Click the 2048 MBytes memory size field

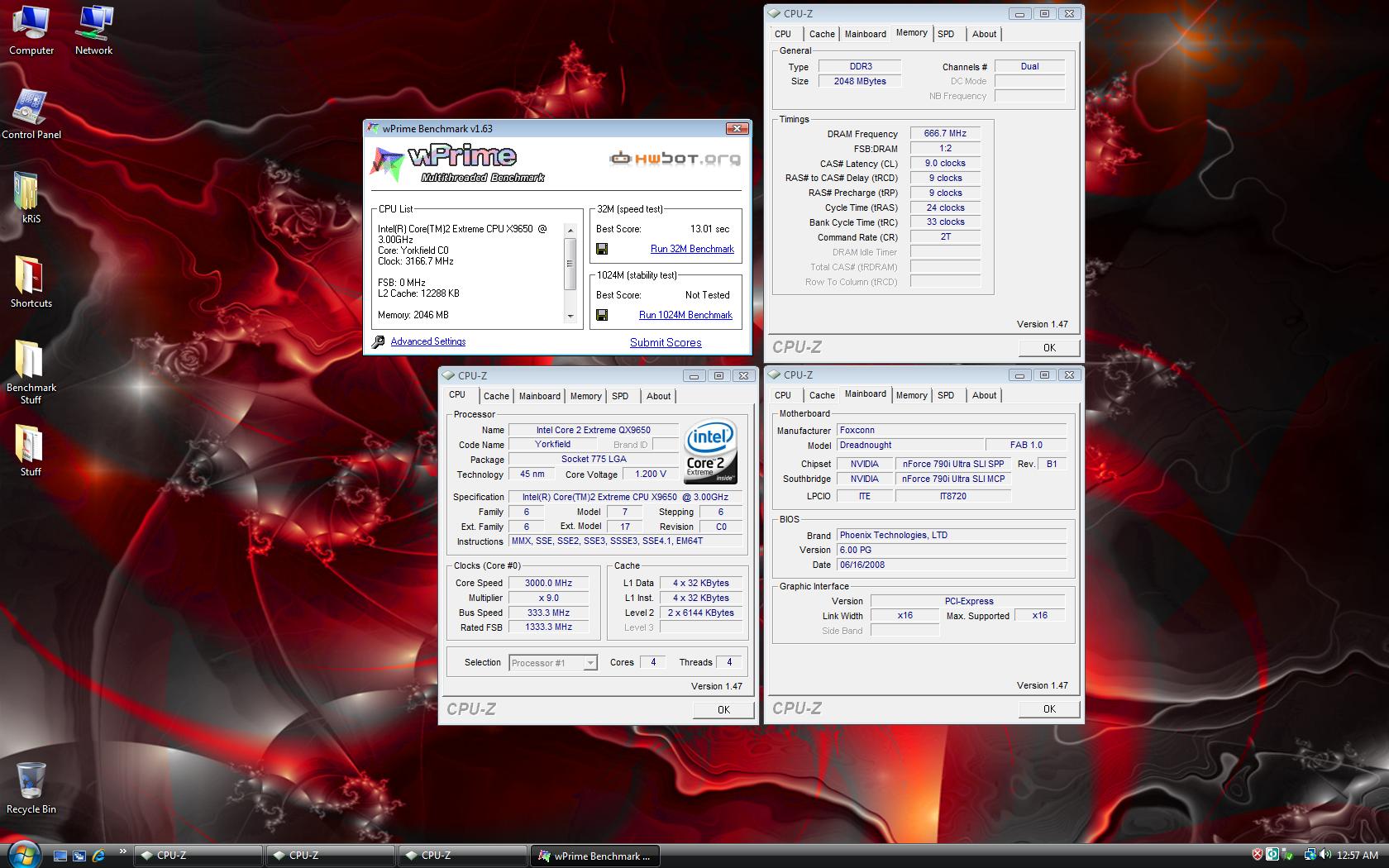pos(860,81)
